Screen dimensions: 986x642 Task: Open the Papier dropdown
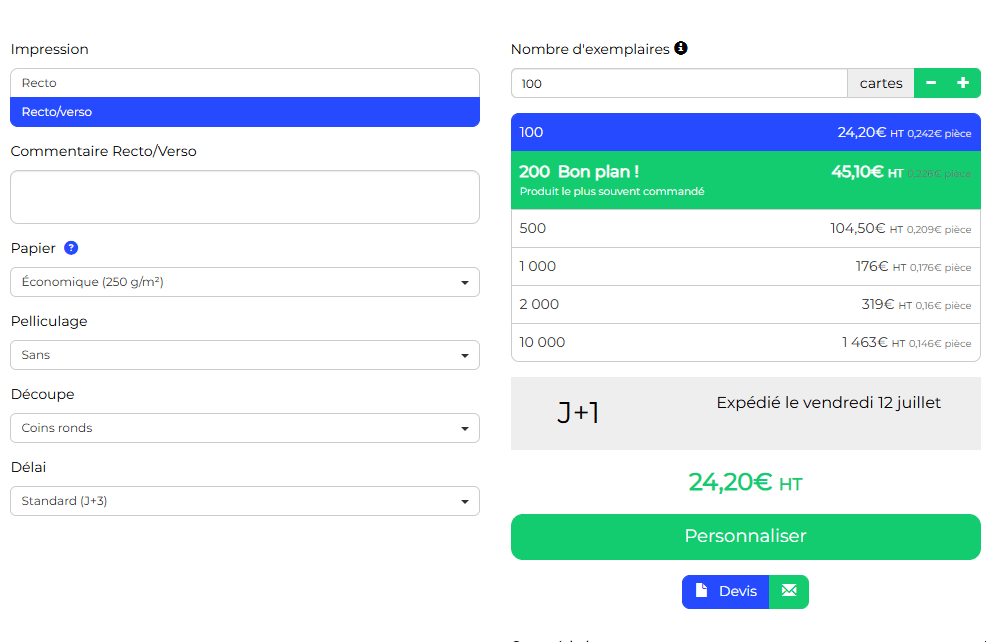(x=245, y=282)
